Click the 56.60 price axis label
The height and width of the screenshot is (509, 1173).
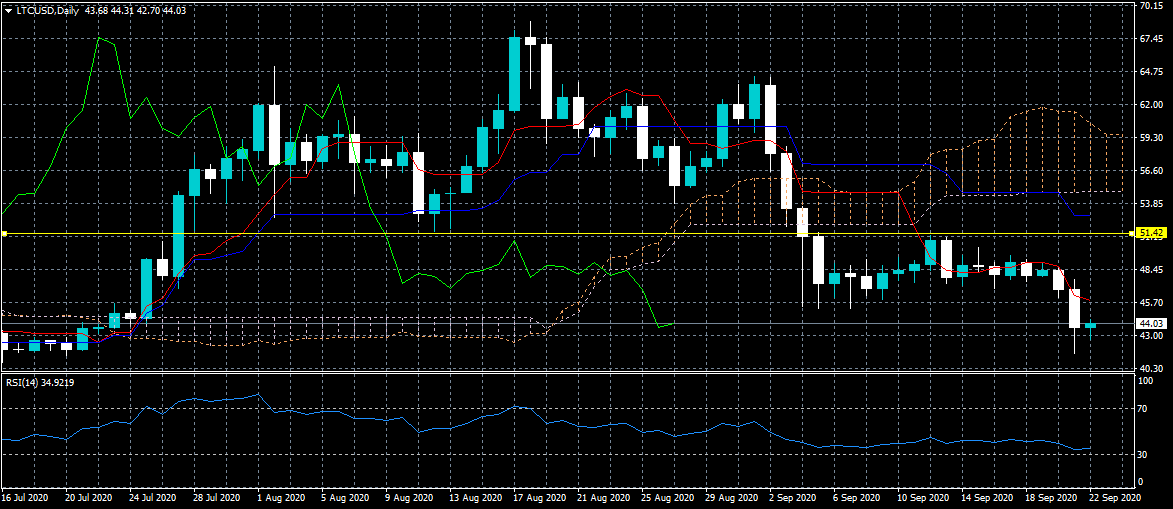(x=1151, y=171)
